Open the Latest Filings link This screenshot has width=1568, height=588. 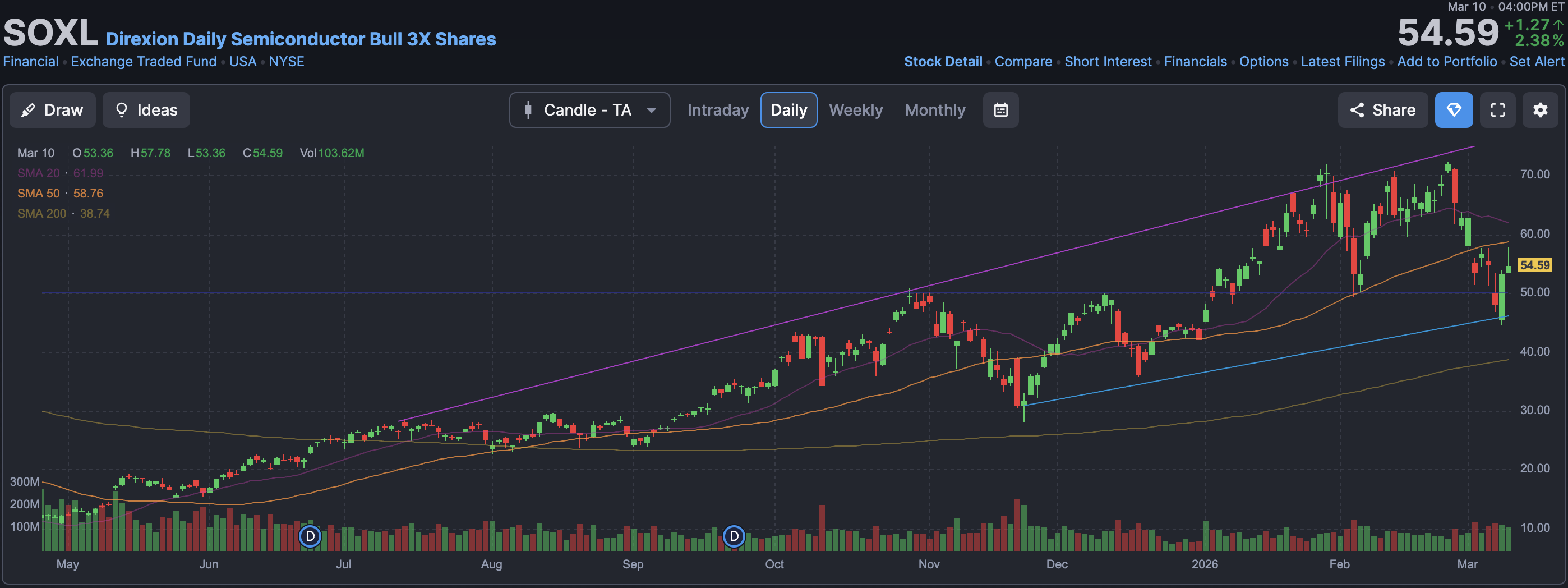tap(1343, 62)
